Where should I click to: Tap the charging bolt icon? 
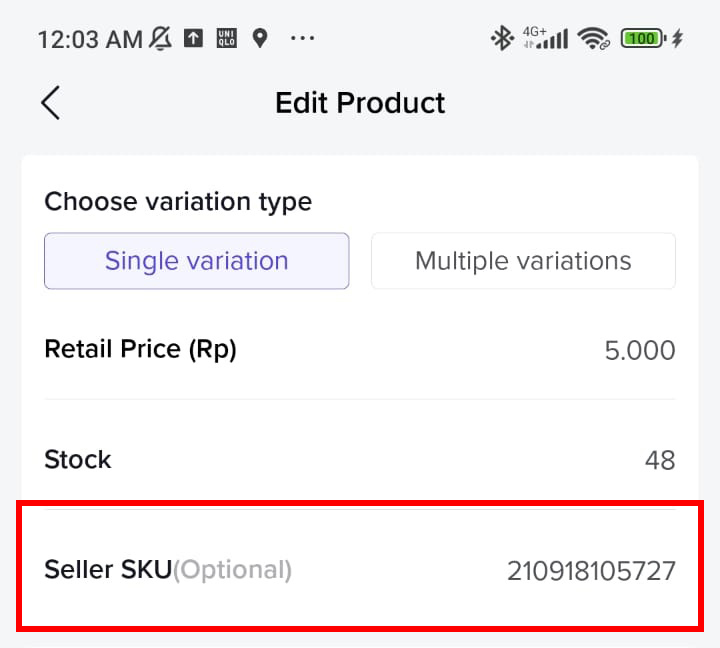point(677,38)
